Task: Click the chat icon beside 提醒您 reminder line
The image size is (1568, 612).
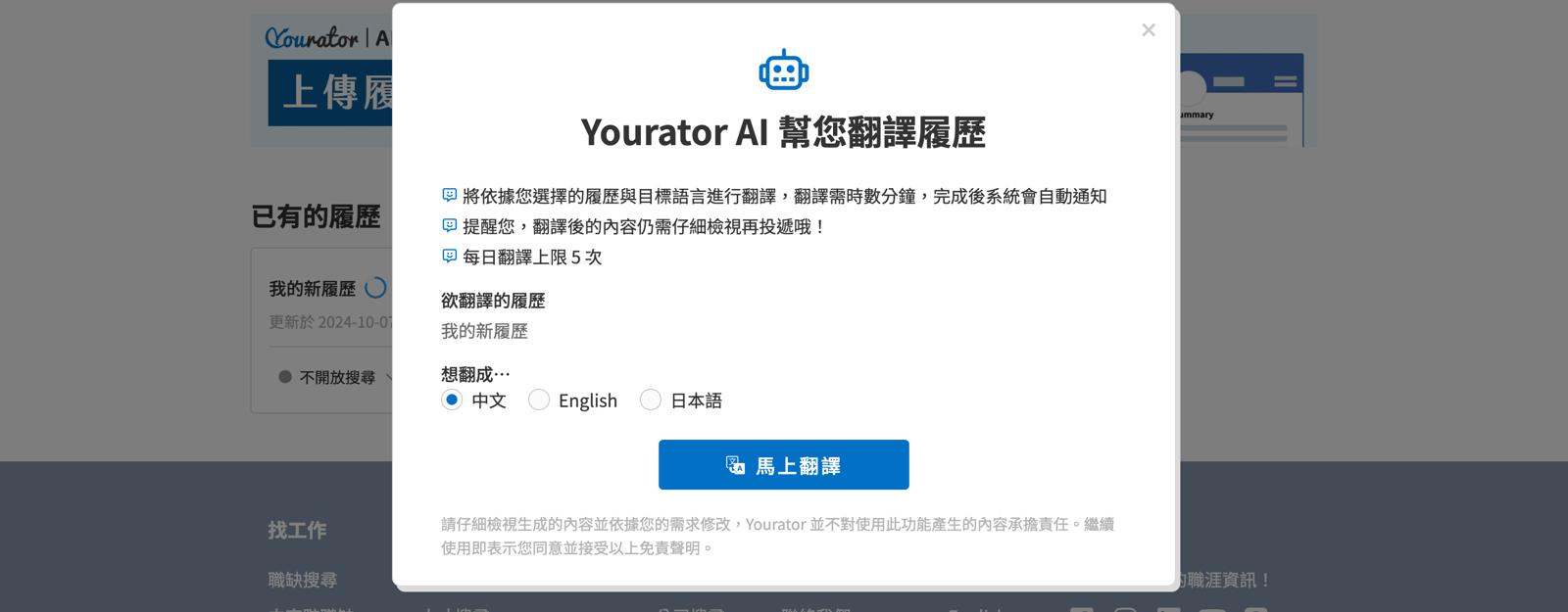Action: [x=449, y=225]
